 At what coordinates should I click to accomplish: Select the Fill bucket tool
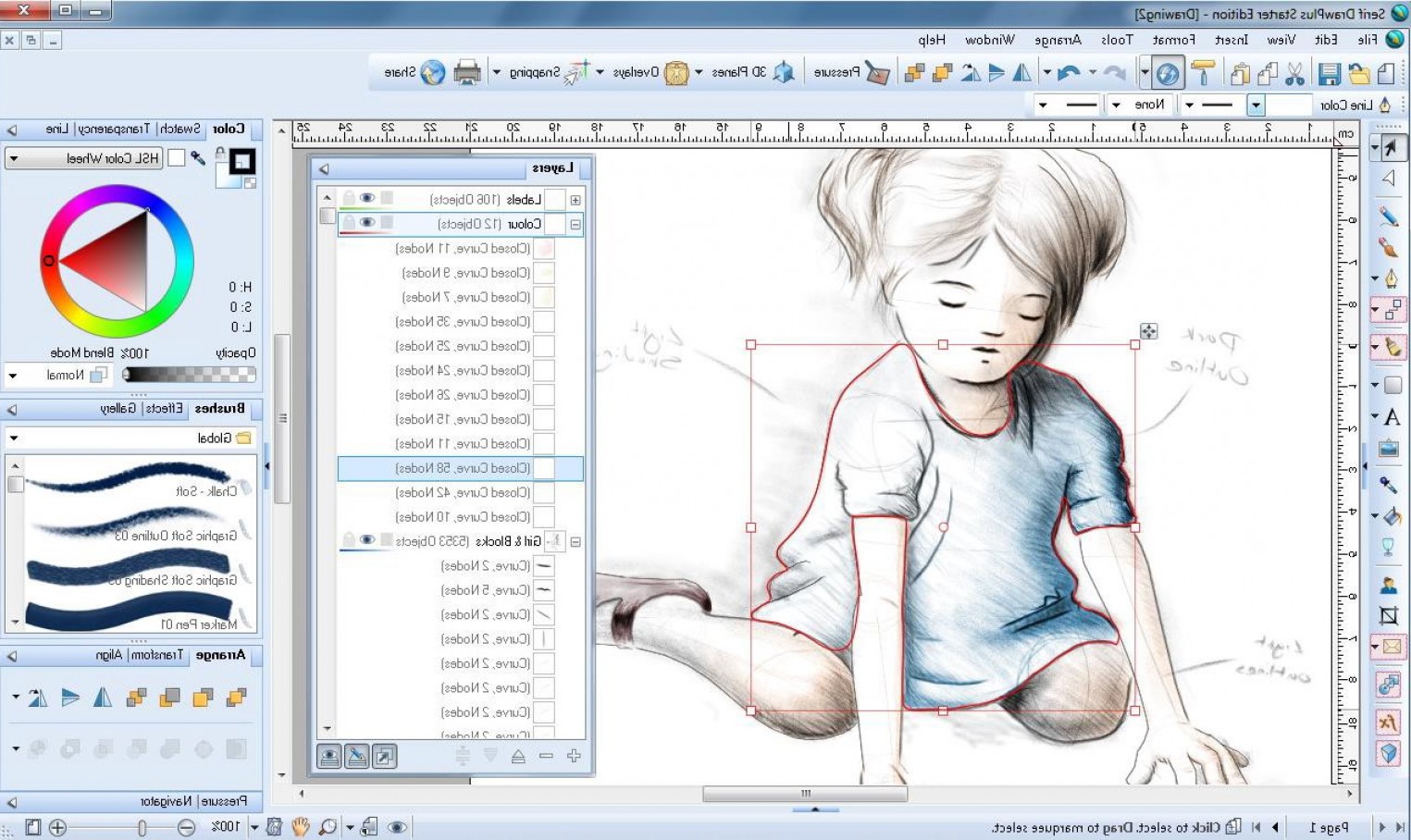pyautogui.click(x=1392, y=516)
